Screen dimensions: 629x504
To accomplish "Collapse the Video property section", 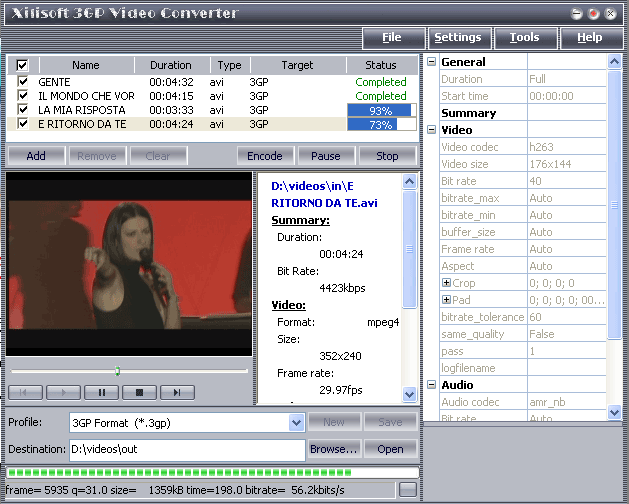I will point(432,130).
